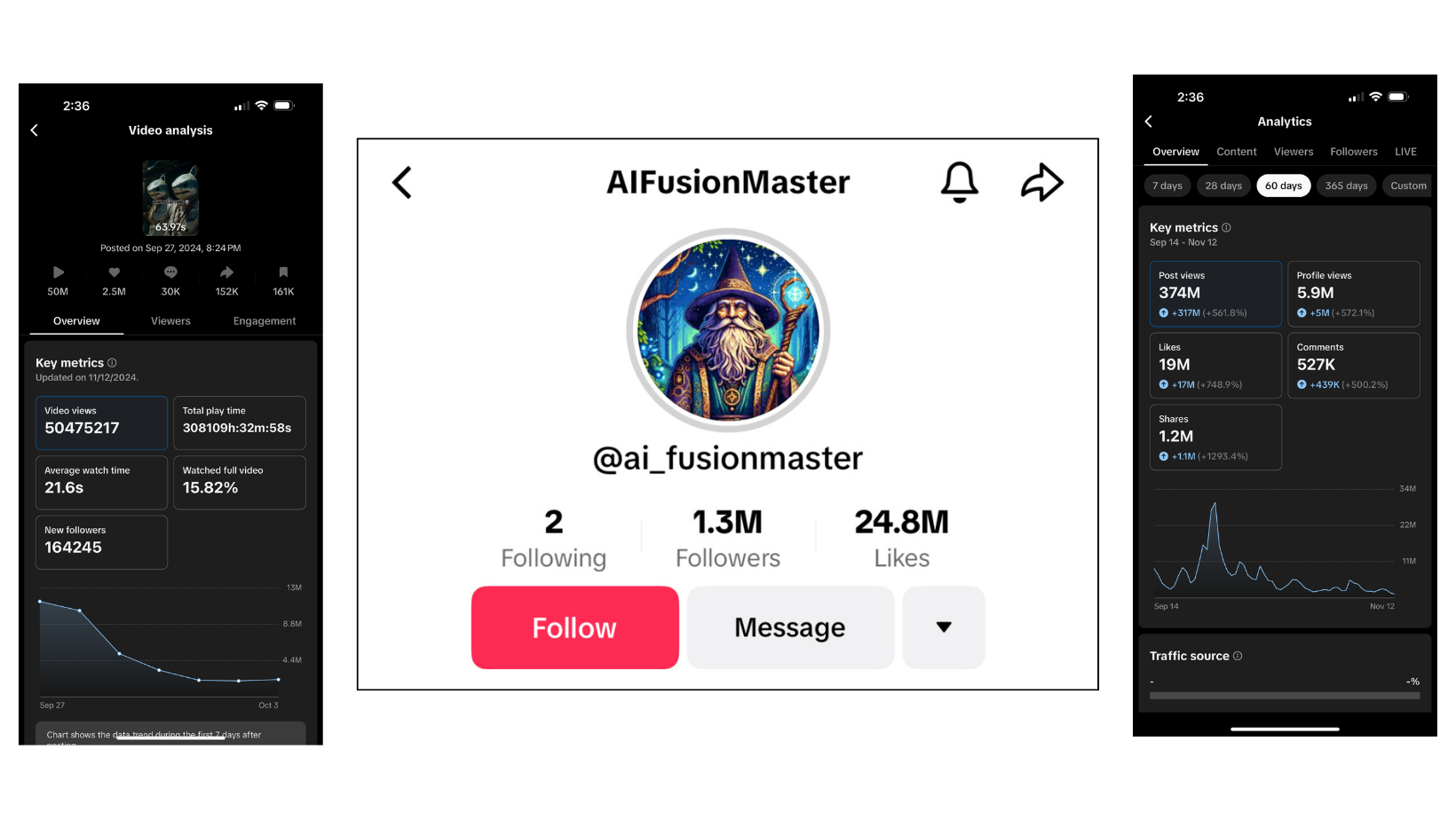Go back from the Analytics screen
Image resolution: width=1456 pixels, height=820 pixels.
tap(1149, 122)
